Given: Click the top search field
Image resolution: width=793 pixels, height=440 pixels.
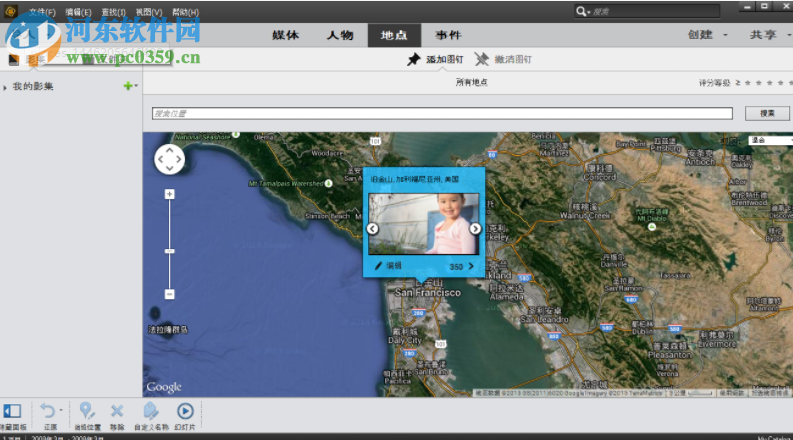Looking at the screenshot, I should [x=655, y=11].
